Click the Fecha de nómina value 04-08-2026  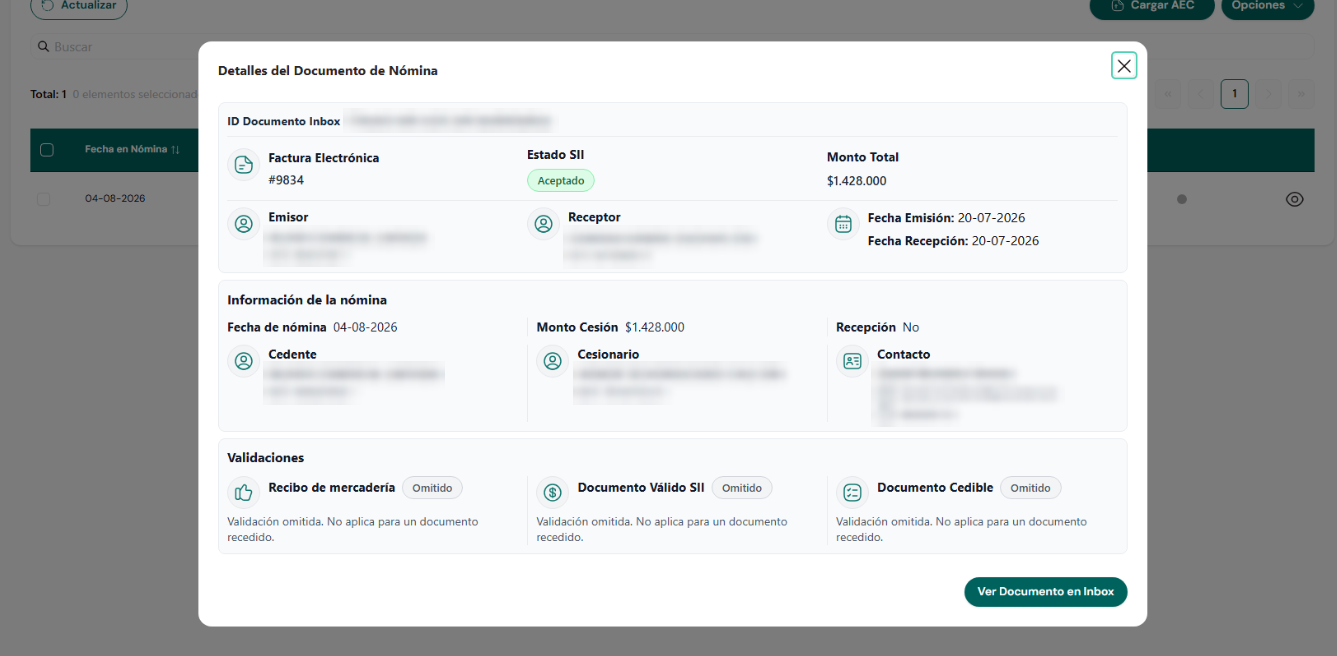pyautogui.click(x=365, y=327)
